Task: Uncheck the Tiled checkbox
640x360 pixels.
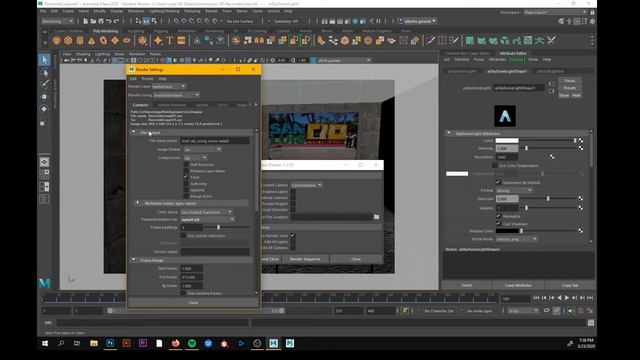Action: tap(186, 177)
